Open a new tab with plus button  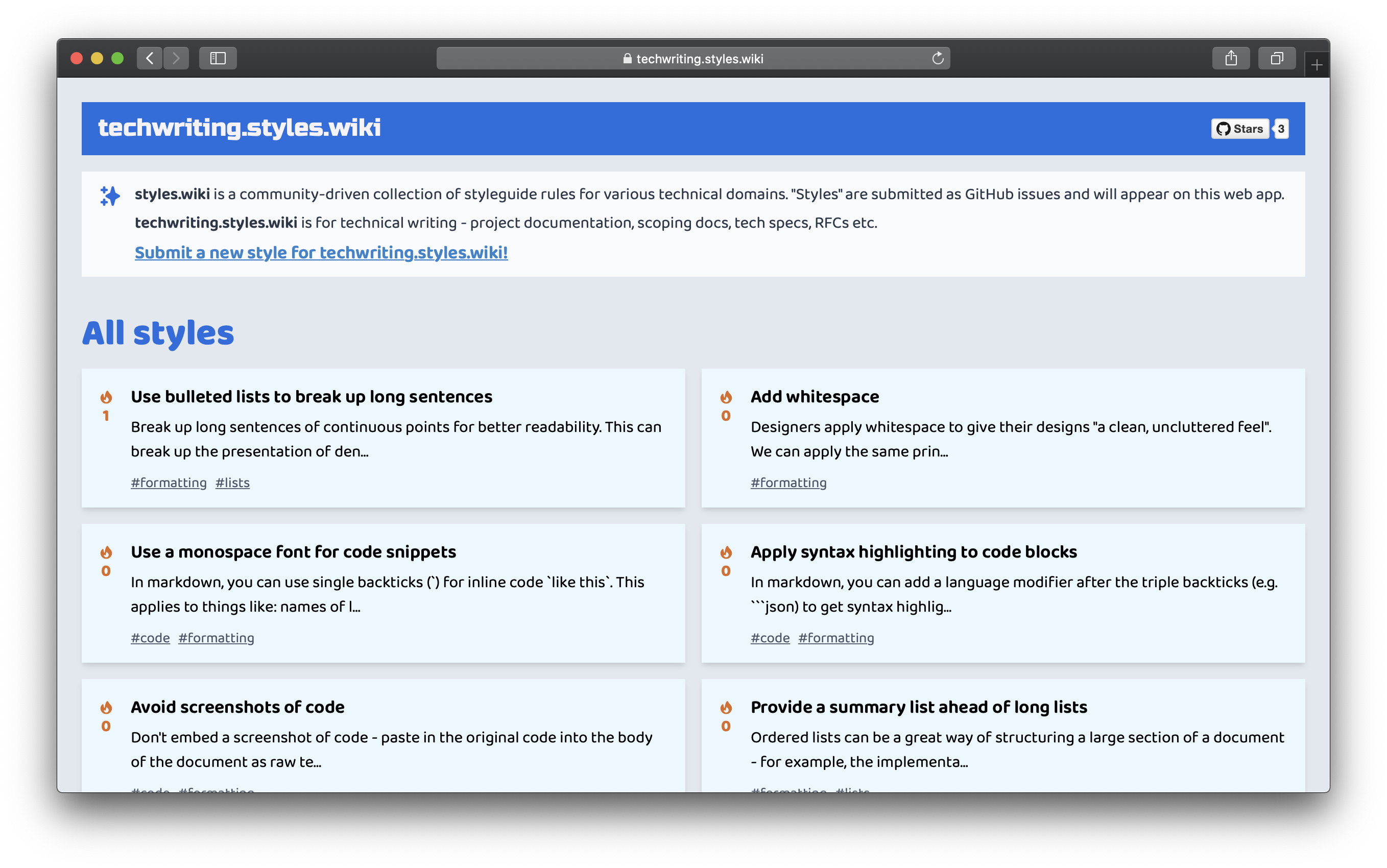pos(1317,65)
